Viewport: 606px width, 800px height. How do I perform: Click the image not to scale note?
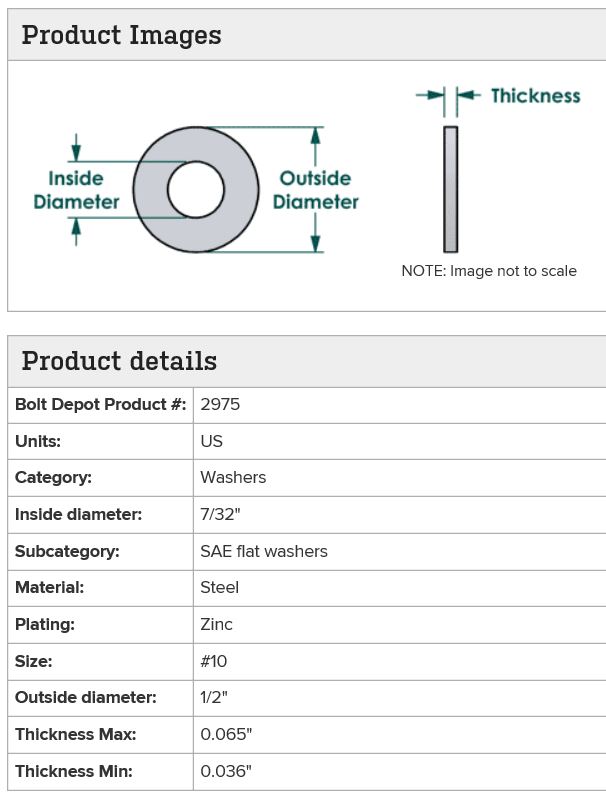click(x=489, y=271)
